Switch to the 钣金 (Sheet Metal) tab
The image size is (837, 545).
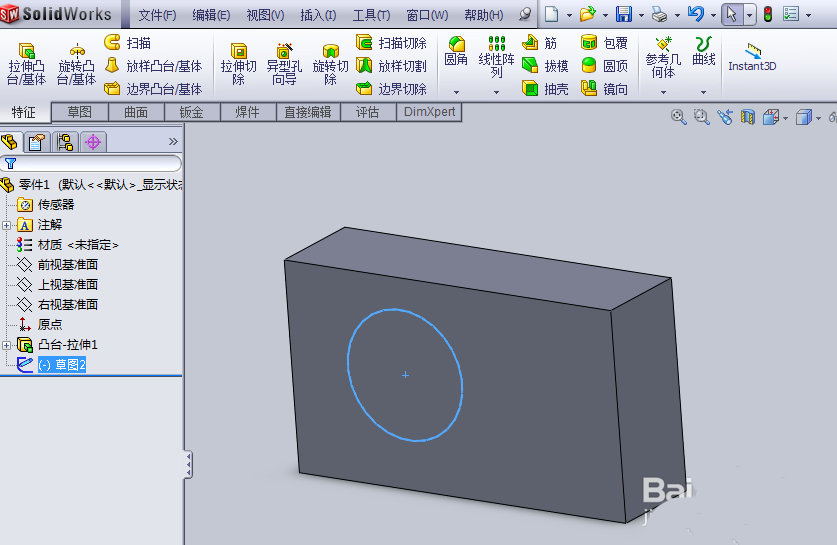point(192,112)
